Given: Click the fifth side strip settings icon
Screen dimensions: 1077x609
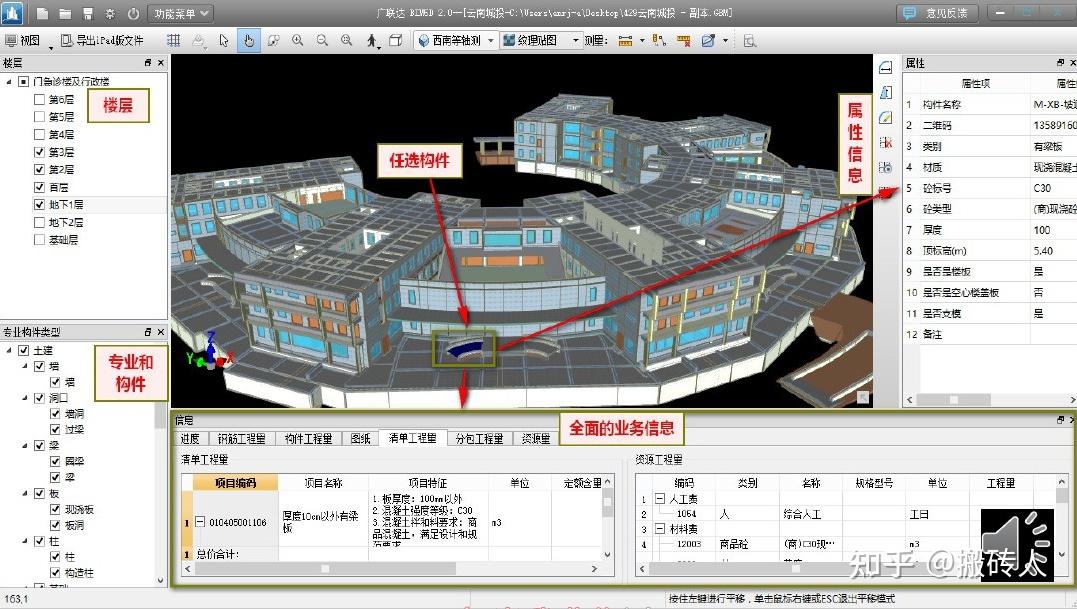Looking at the screenshot, I should coord(885,168).
